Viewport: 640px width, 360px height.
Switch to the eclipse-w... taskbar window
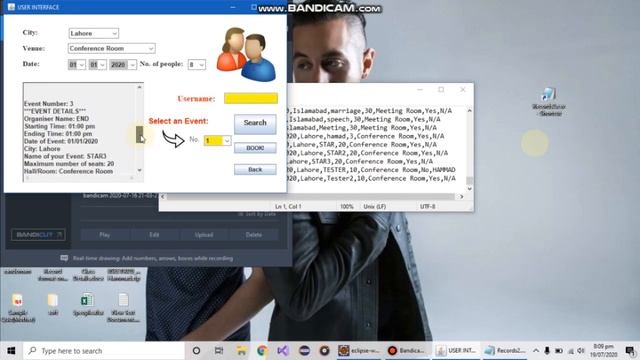coord(359,351)
